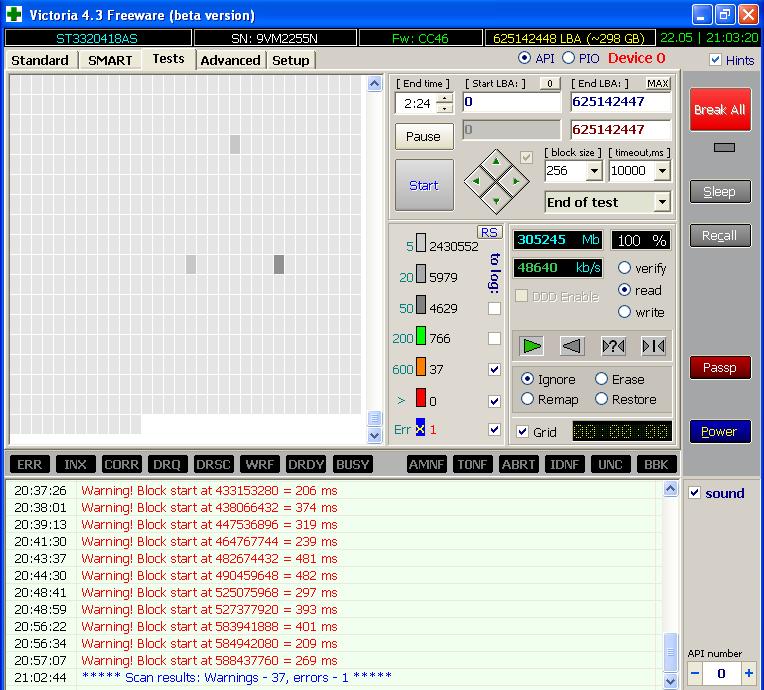Click the BBK error indicator

point(656,464)
